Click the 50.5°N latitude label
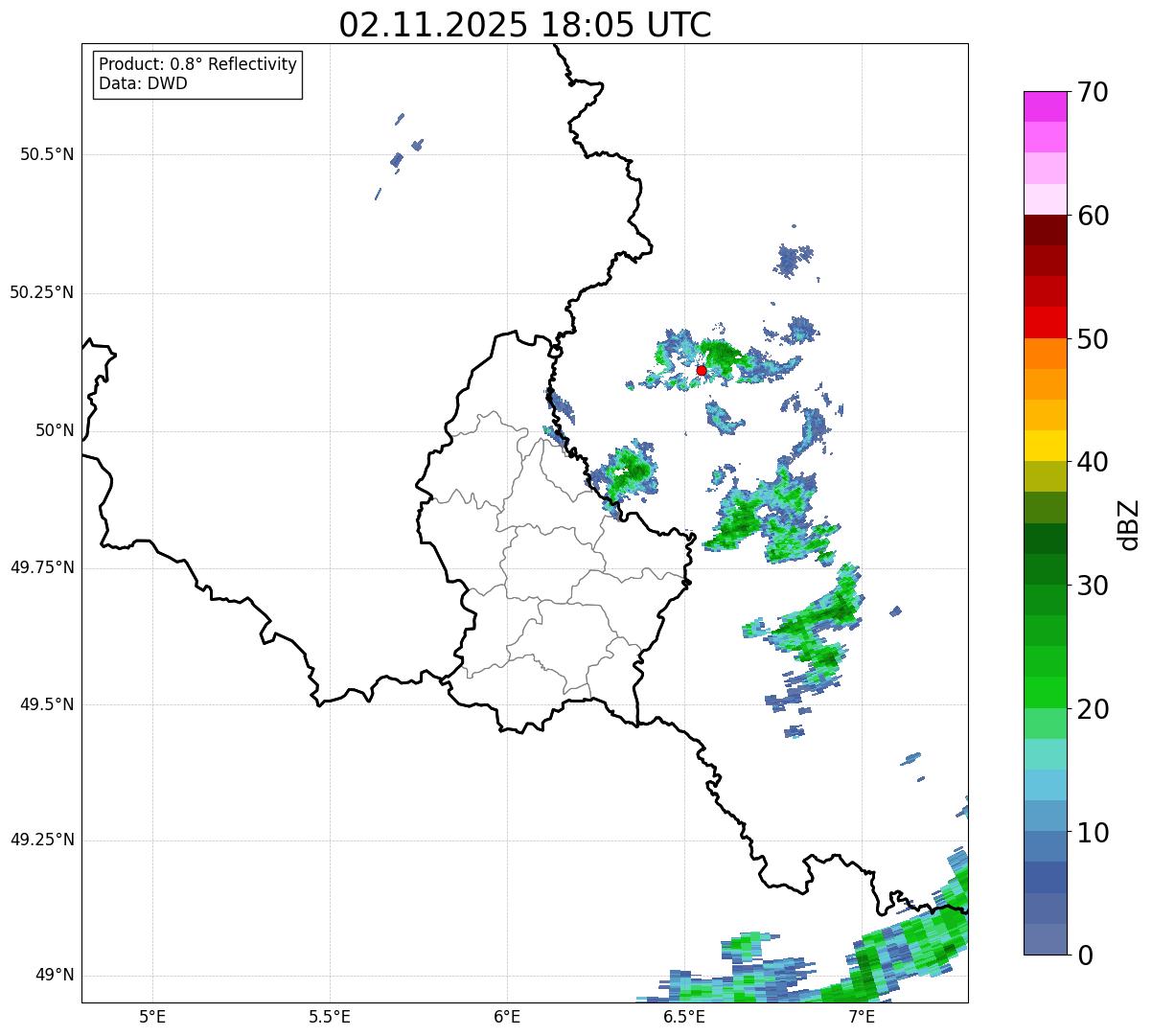Viewport: 1152px width, 1036px height. (x=47, y=154)
